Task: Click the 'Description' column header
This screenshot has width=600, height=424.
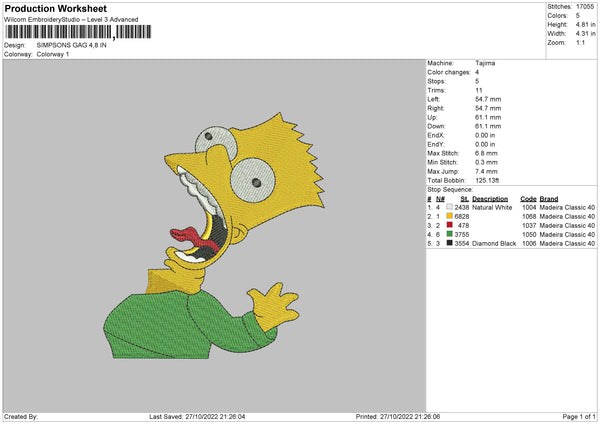Action: (490, 199)
